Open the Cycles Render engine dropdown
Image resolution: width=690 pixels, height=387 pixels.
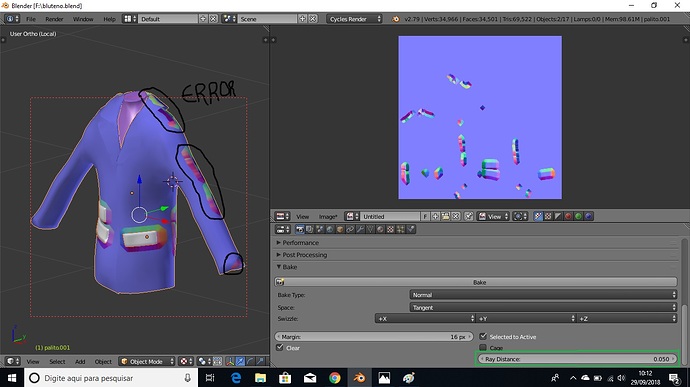tap(354, 19)
